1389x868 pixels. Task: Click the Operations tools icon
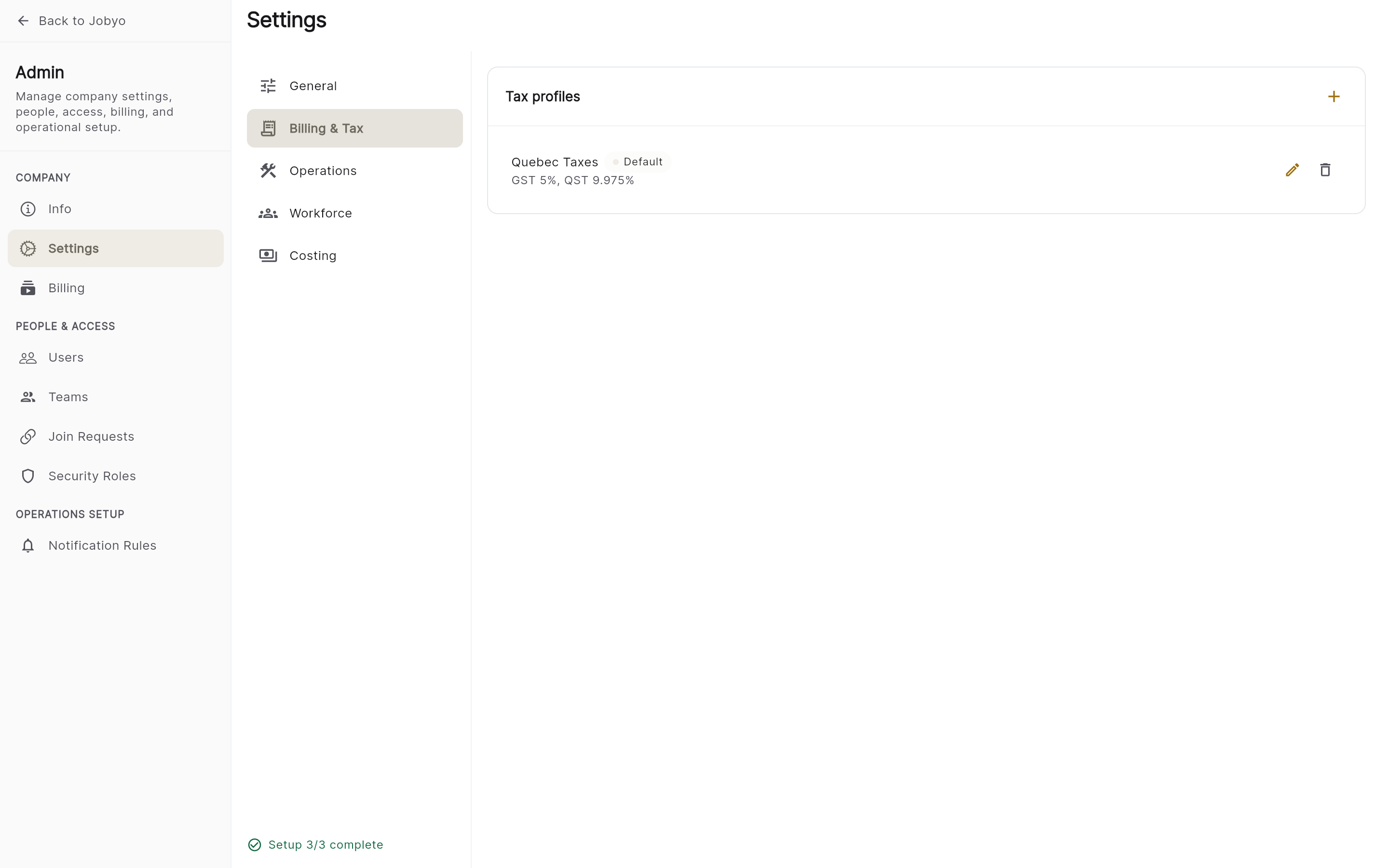(x=268, y=171)
